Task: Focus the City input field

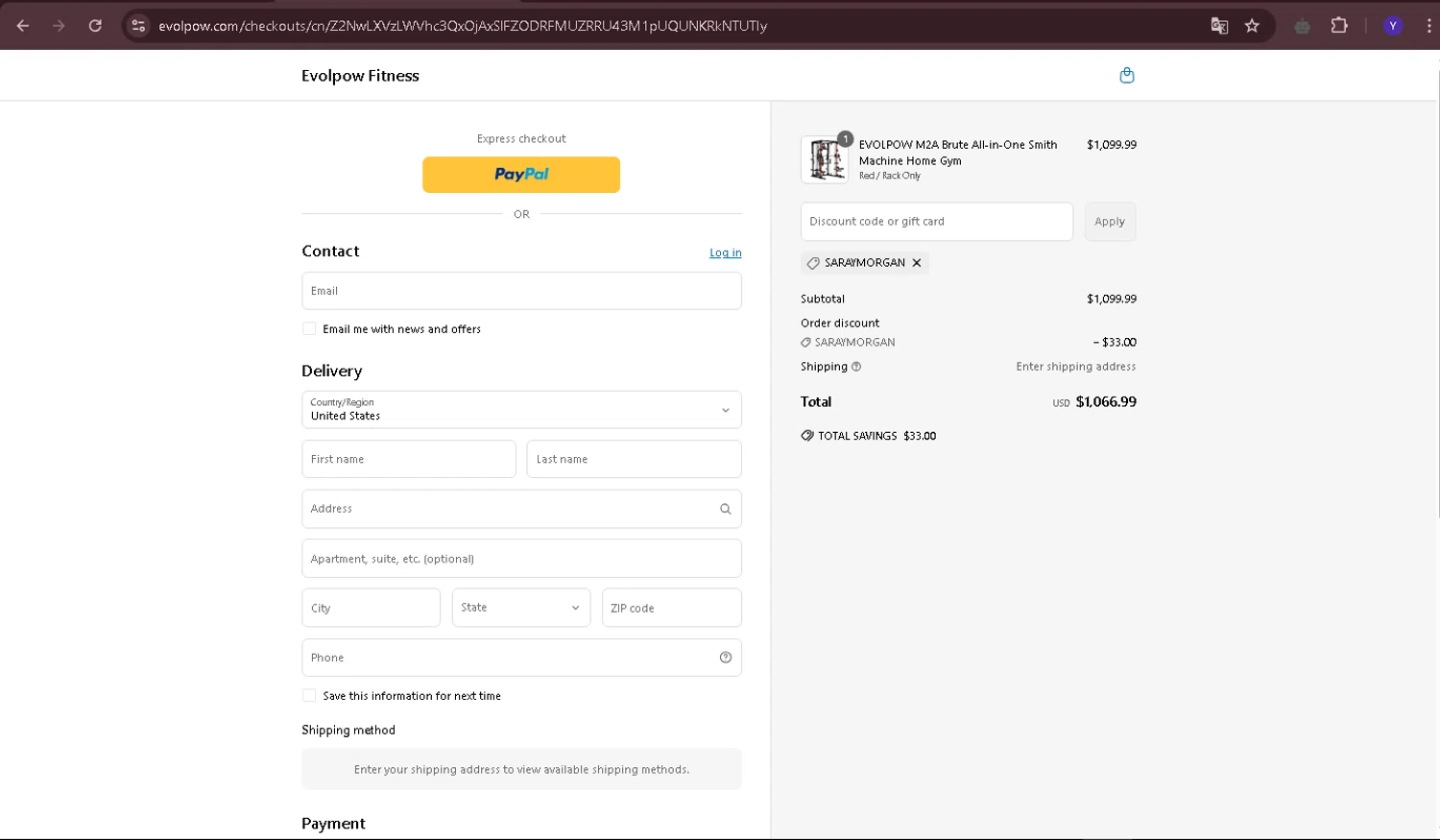Action: pos(372,608)
